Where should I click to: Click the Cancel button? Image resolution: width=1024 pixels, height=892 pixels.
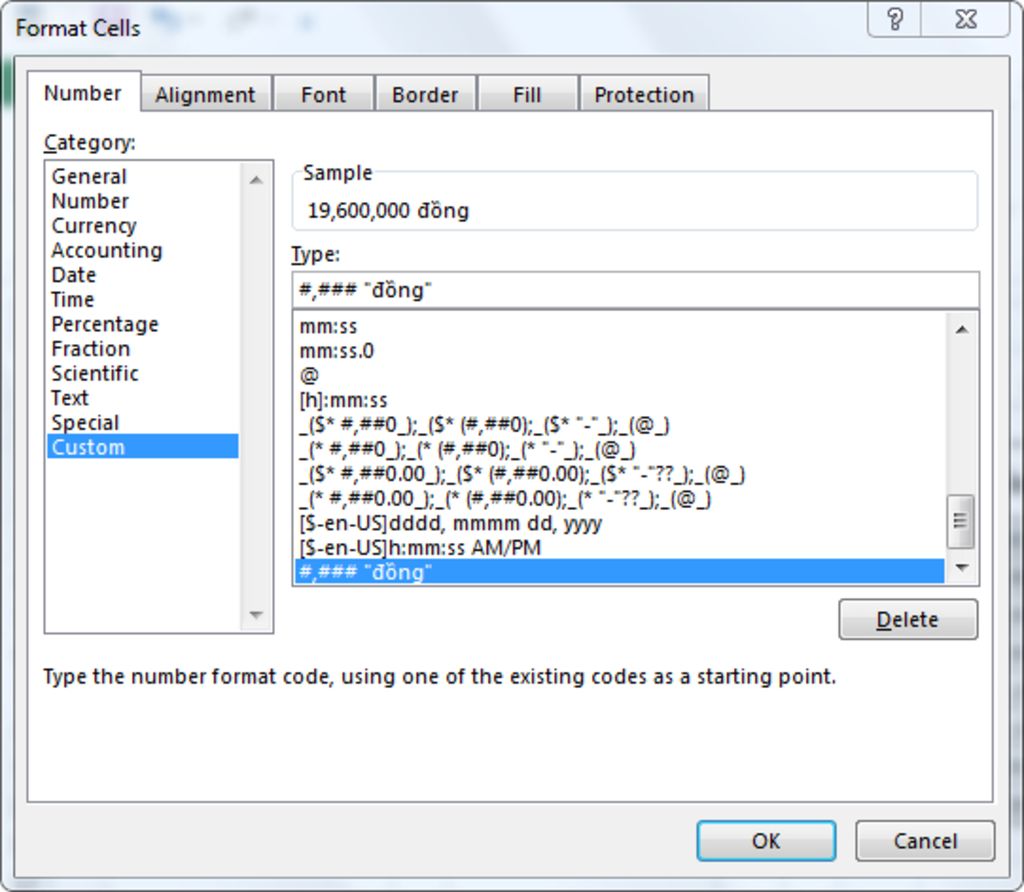925,841
